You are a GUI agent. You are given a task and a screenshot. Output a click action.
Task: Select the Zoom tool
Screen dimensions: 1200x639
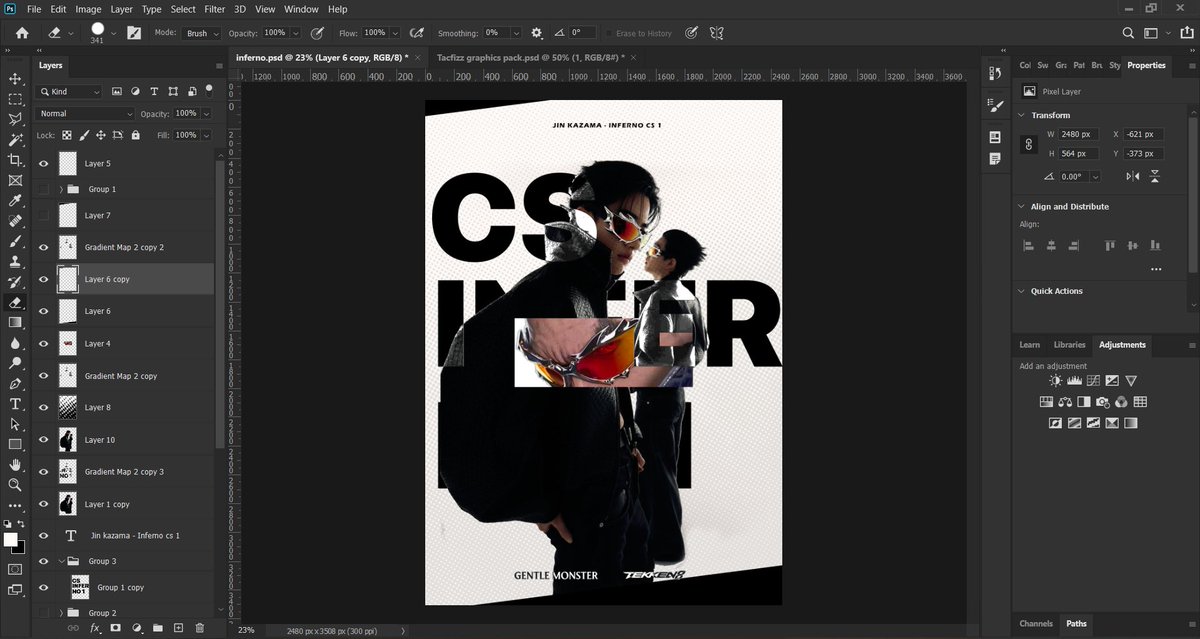coord(15,484)
